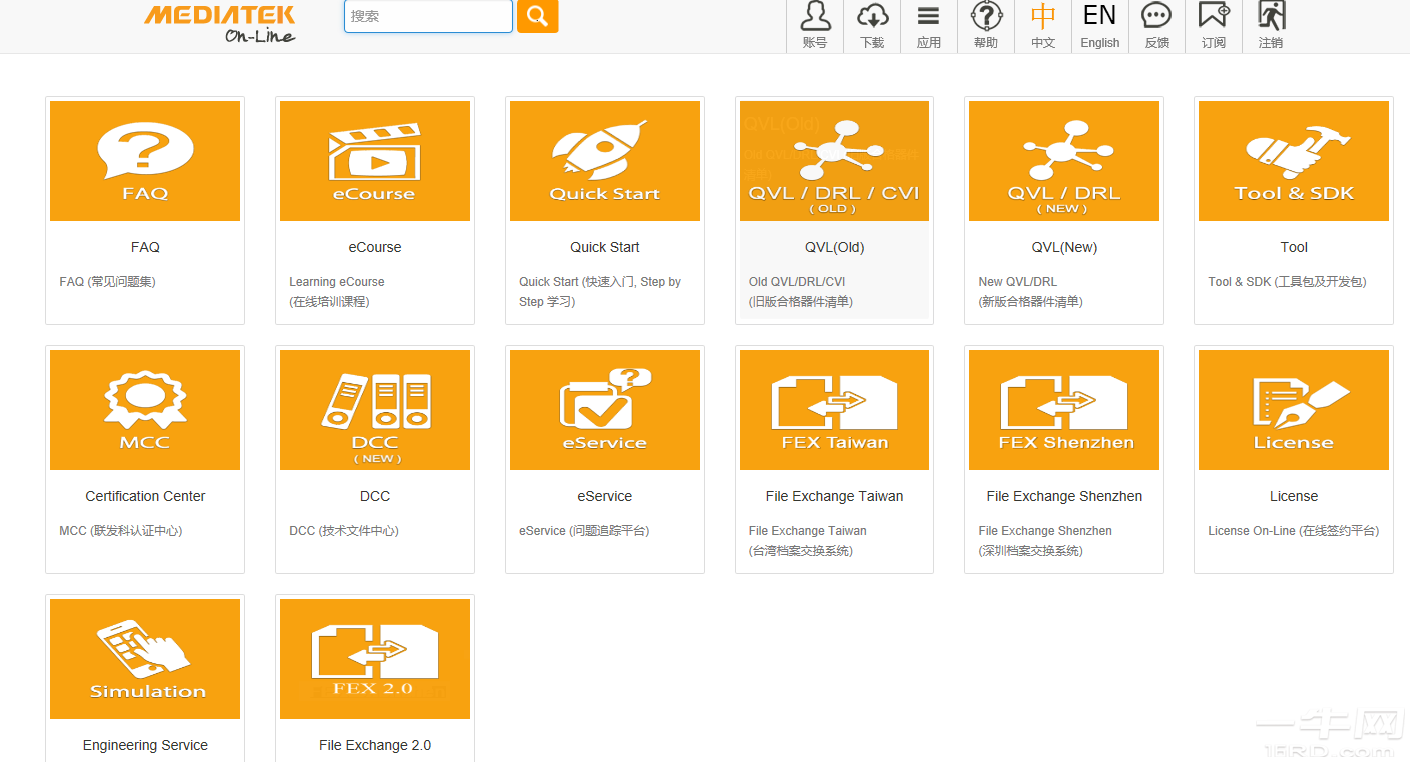Click the 'FAQ (常见问题集)' description text
1410x762 pixels.
pyautogui.click(x=107, y=282)
